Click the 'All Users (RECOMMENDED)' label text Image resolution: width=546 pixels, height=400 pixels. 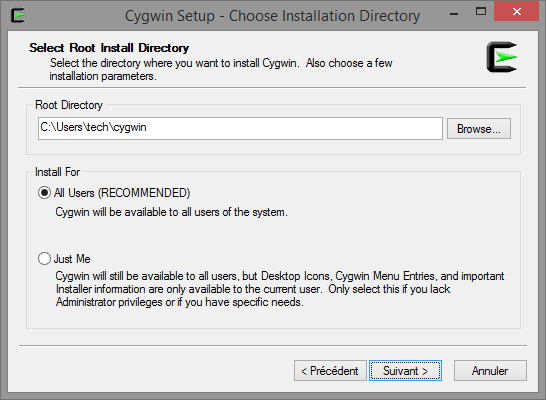pyautogui.click(x=122, y=193)
